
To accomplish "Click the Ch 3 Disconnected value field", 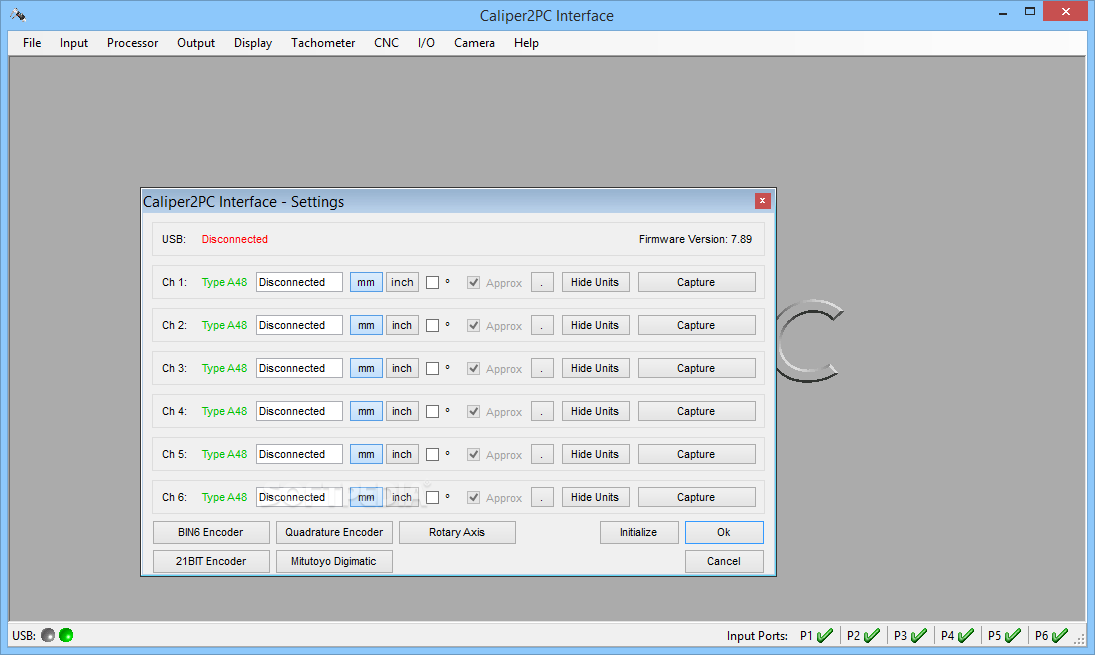I will pos(299,368).
